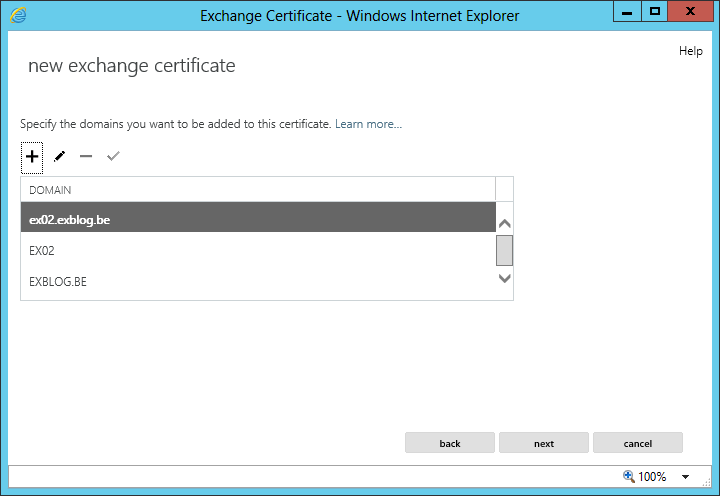
Task: Click the domain list scroll up arrow
Action: (505, 224)
